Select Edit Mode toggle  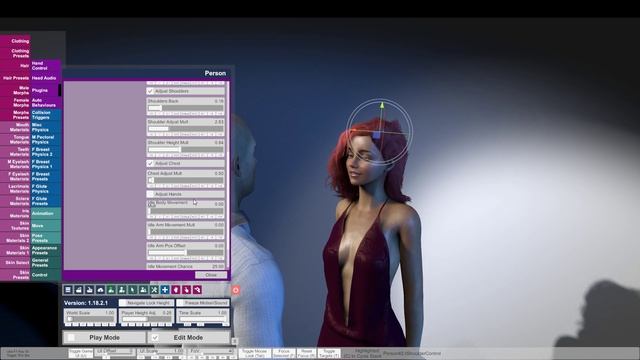click(x=189, y=338)
